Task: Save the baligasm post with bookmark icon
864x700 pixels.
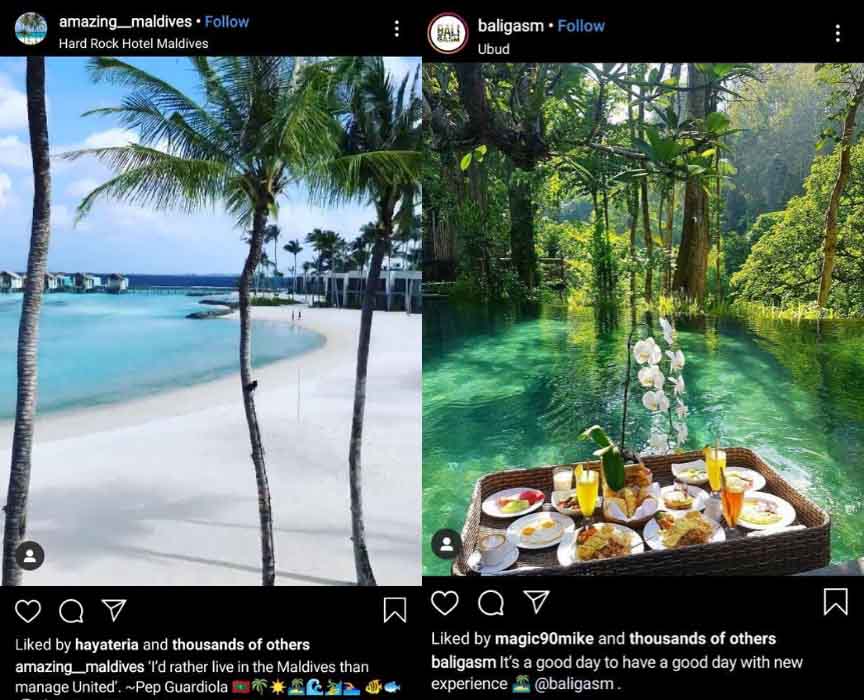Action: [x=835, y=601]
